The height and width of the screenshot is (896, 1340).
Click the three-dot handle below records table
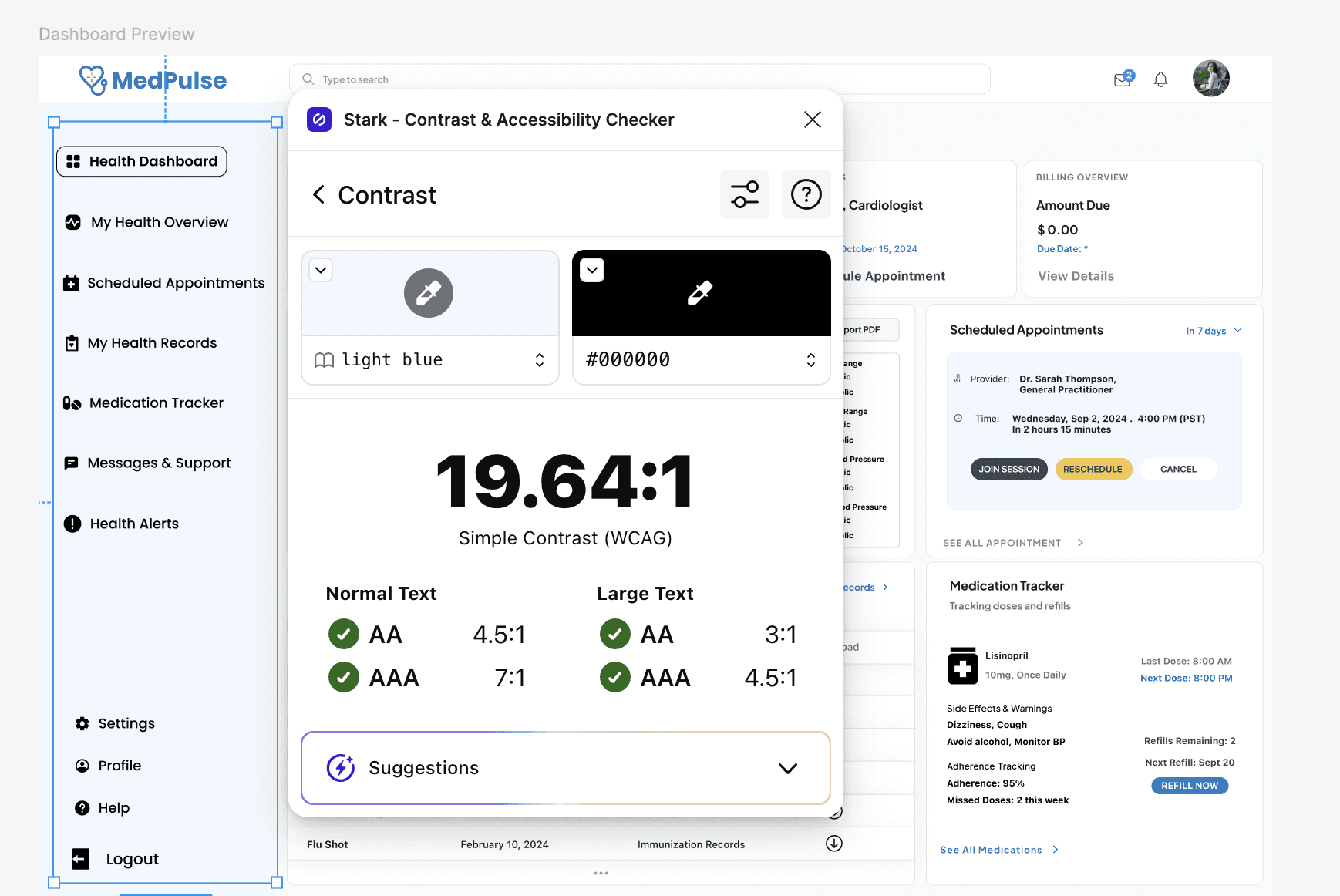coord(601,874)
